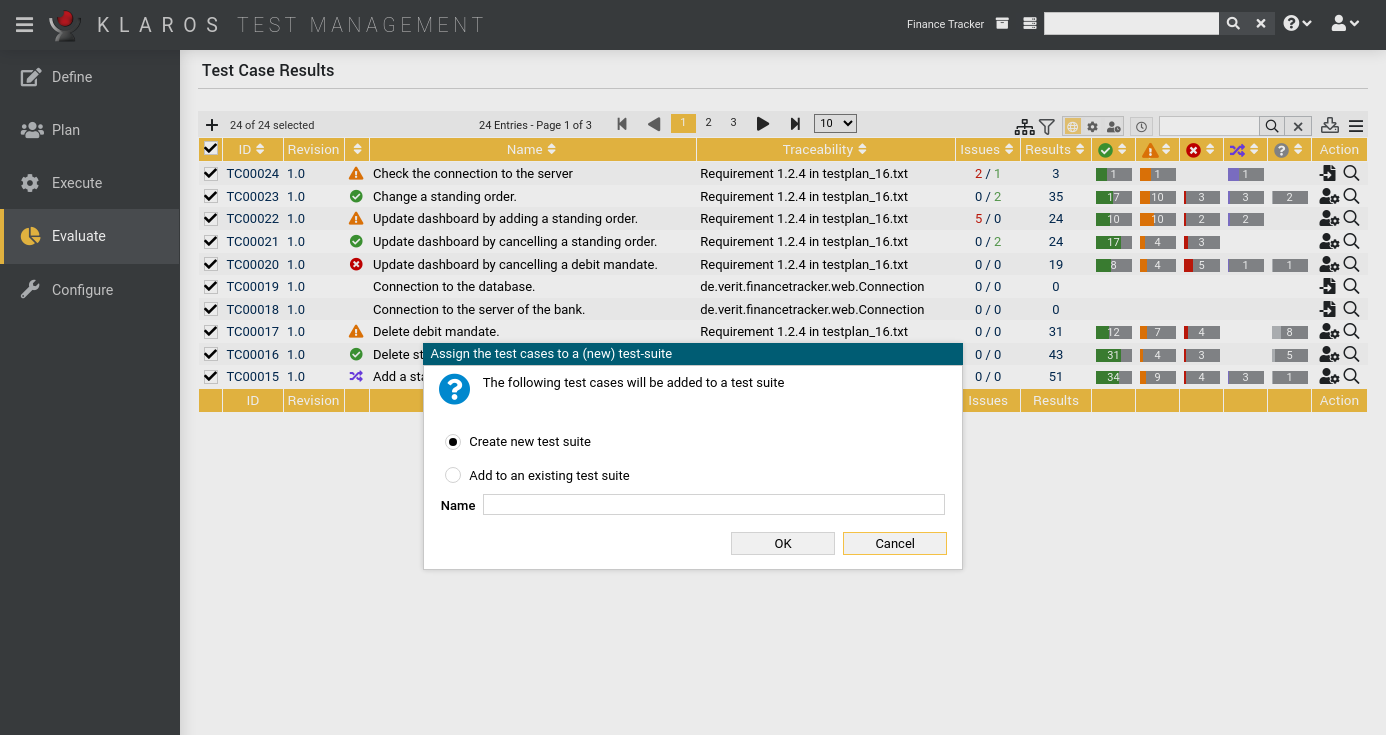Click the gear settings icon in table toolbar
Viewport: 1386px width, 735px height.
pos(1092,127)
